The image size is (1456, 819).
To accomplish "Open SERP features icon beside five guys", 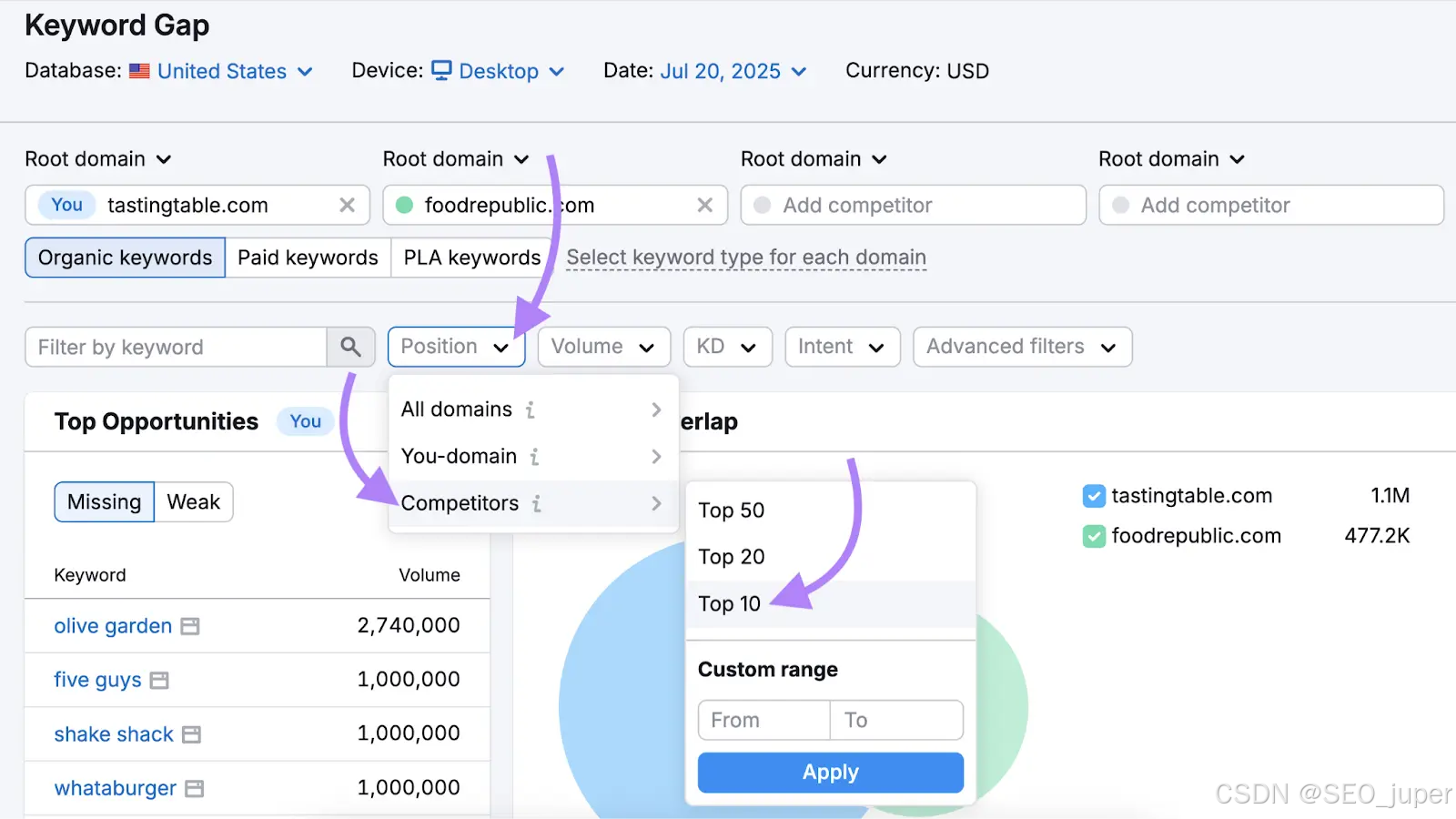I will [x=159, y=680].
